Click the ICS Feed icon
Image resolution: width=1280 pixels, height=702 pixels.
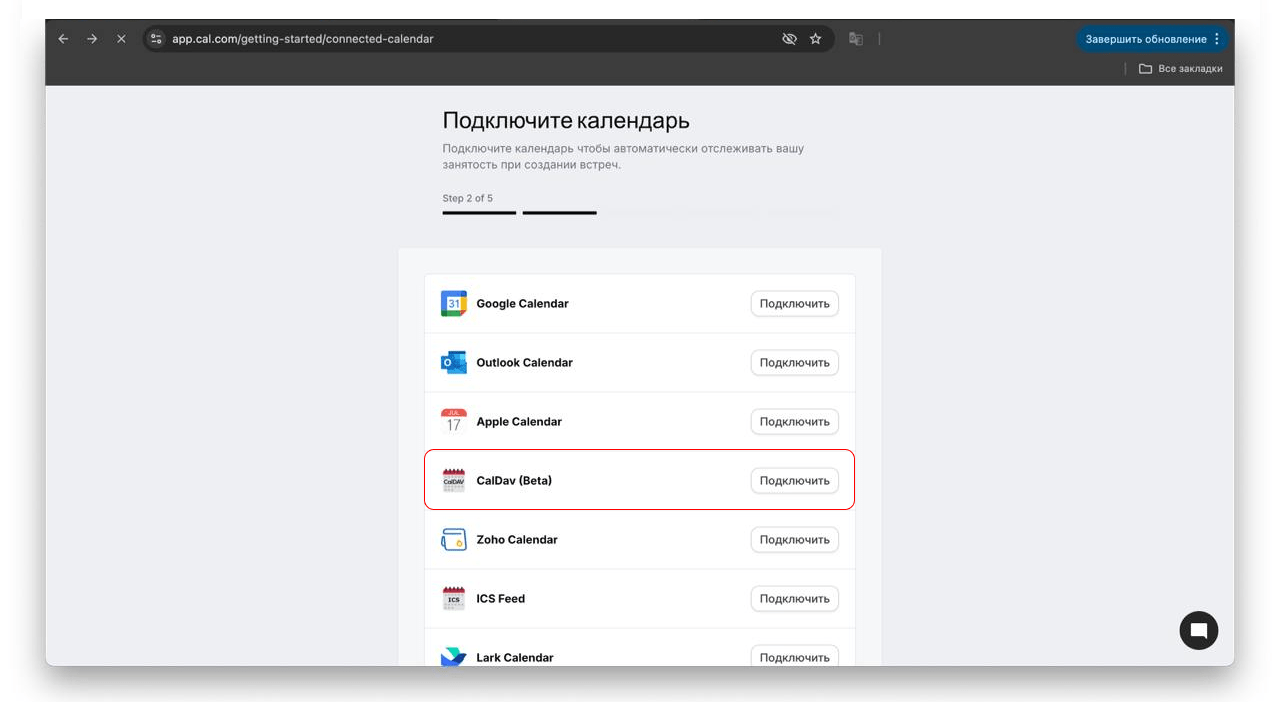click(x=454, y=599)
